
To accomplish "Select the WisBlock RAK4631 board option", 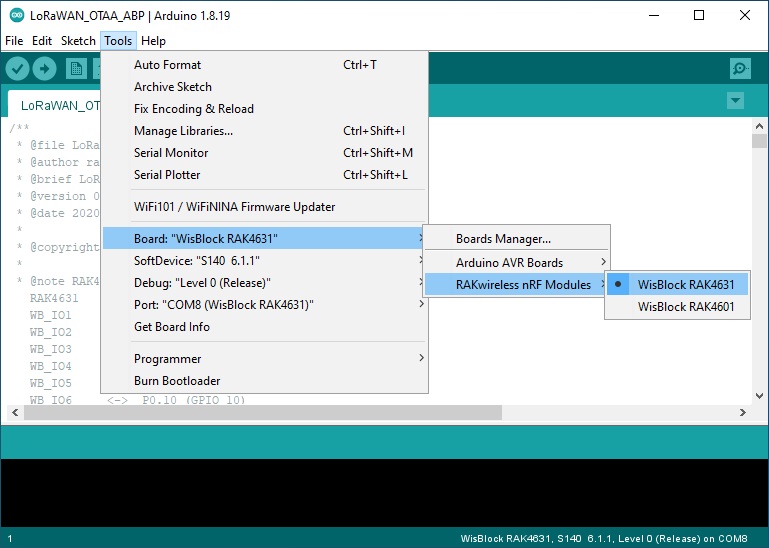I will coord(677,285).
